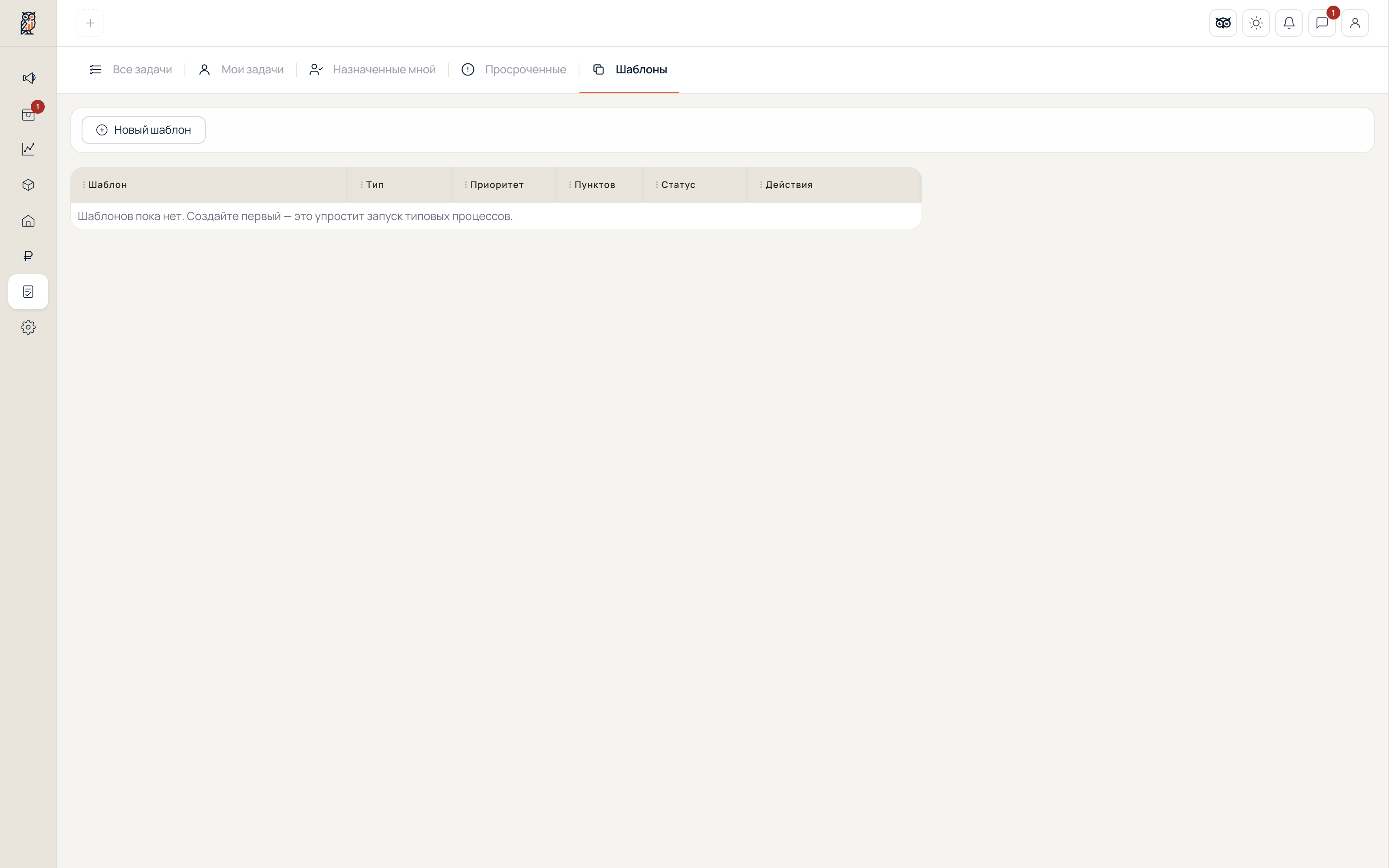Toggle the sun light theme button
1389x868 pixels.
1256,23
